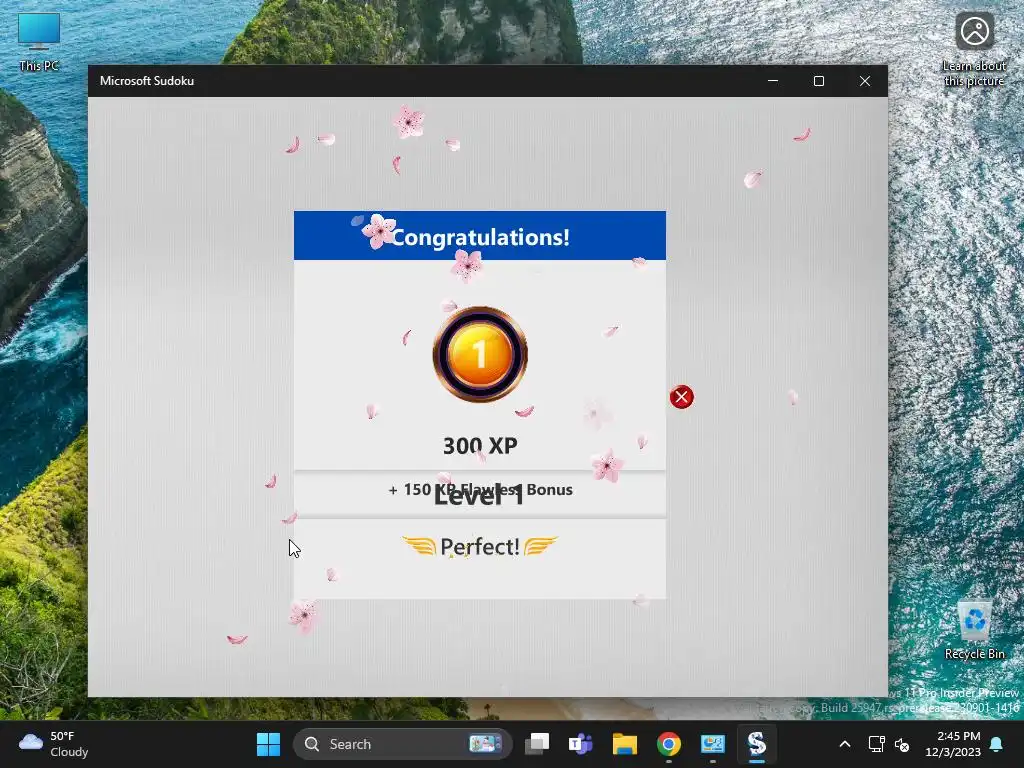Minimize the Microsoft Sudoku window

click(773, 81)
